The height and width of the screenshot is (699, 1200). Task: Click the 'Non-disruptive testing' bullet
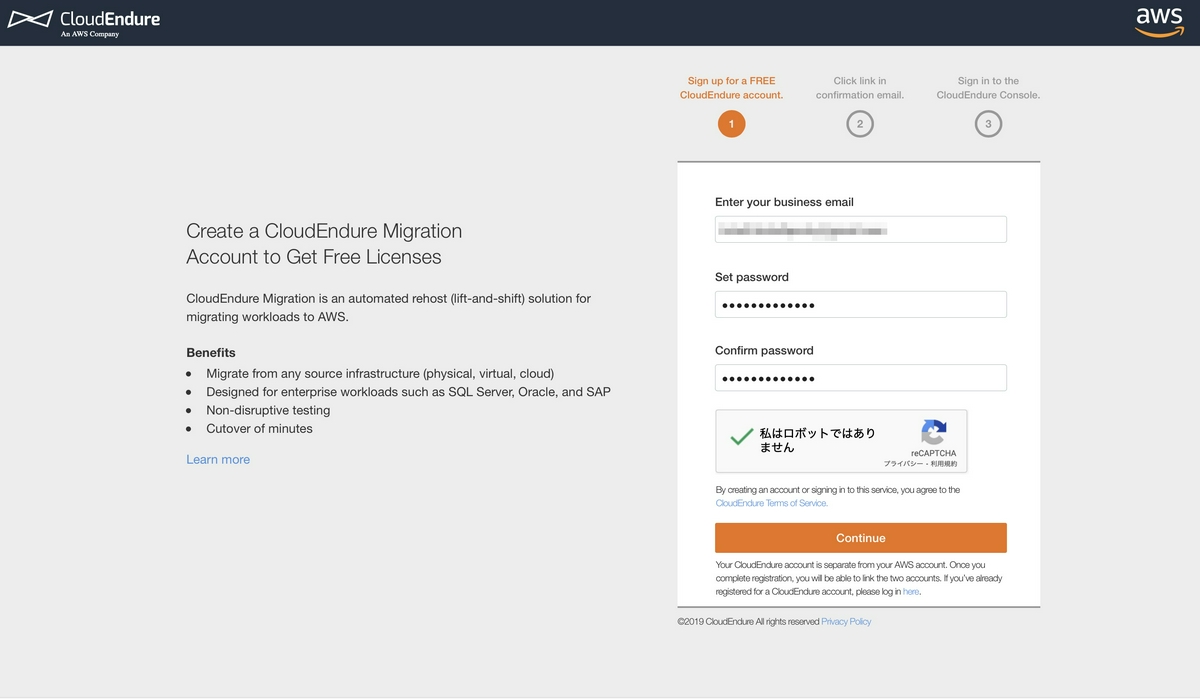coord(268,410)
